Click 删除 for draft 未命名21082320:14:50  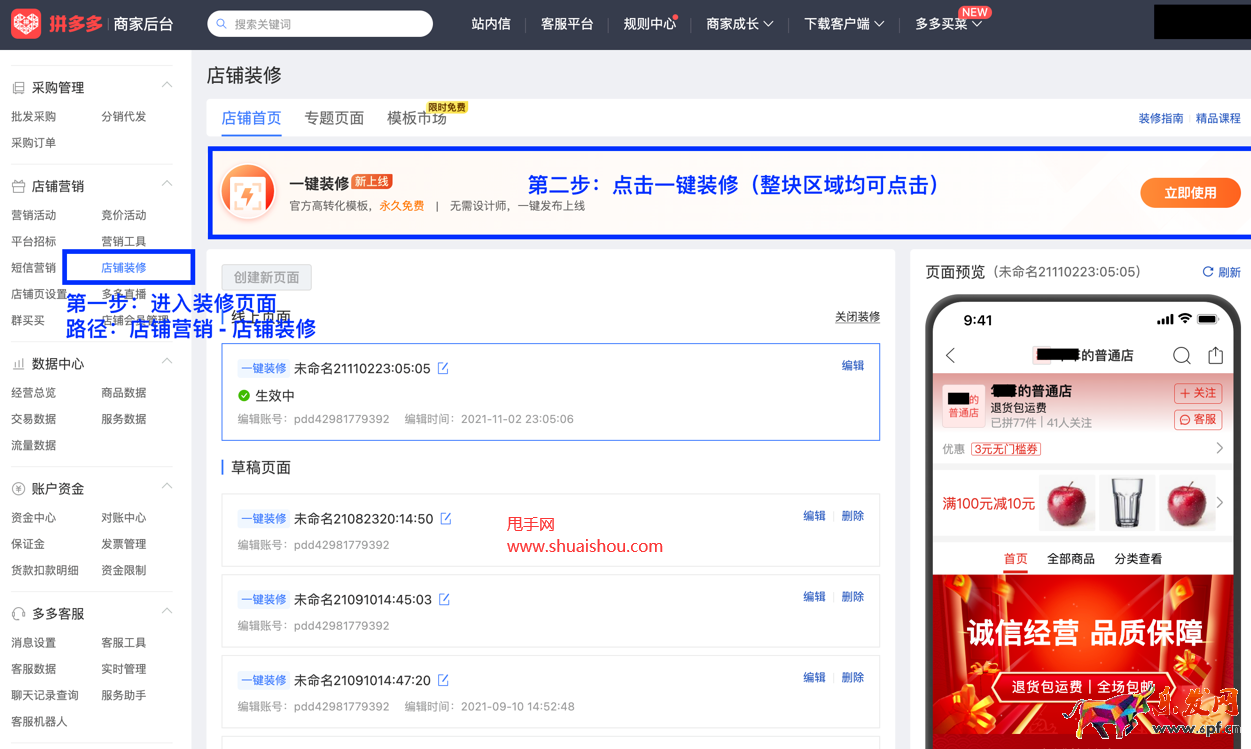click(x=852, y=516)
